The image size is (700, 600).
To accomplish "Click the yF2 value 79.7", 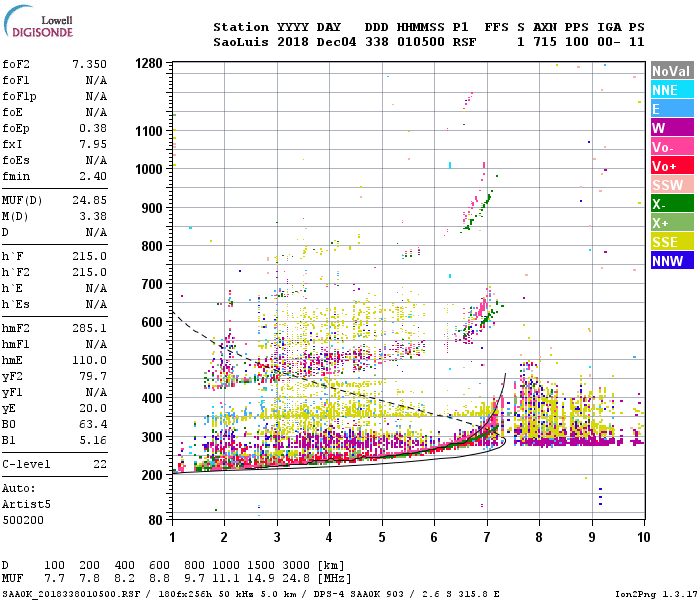I will click(x=93, y=377).
